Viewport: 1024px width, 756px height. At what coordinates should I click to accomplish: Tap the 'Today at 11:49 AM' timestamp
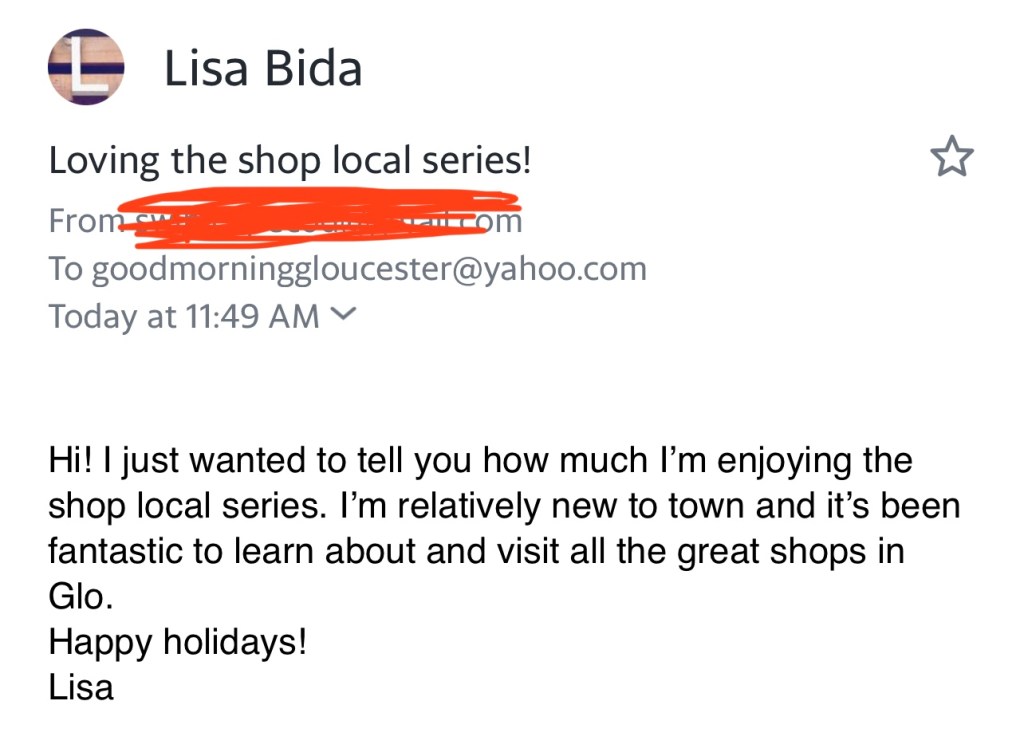click(x=184, y=316)
